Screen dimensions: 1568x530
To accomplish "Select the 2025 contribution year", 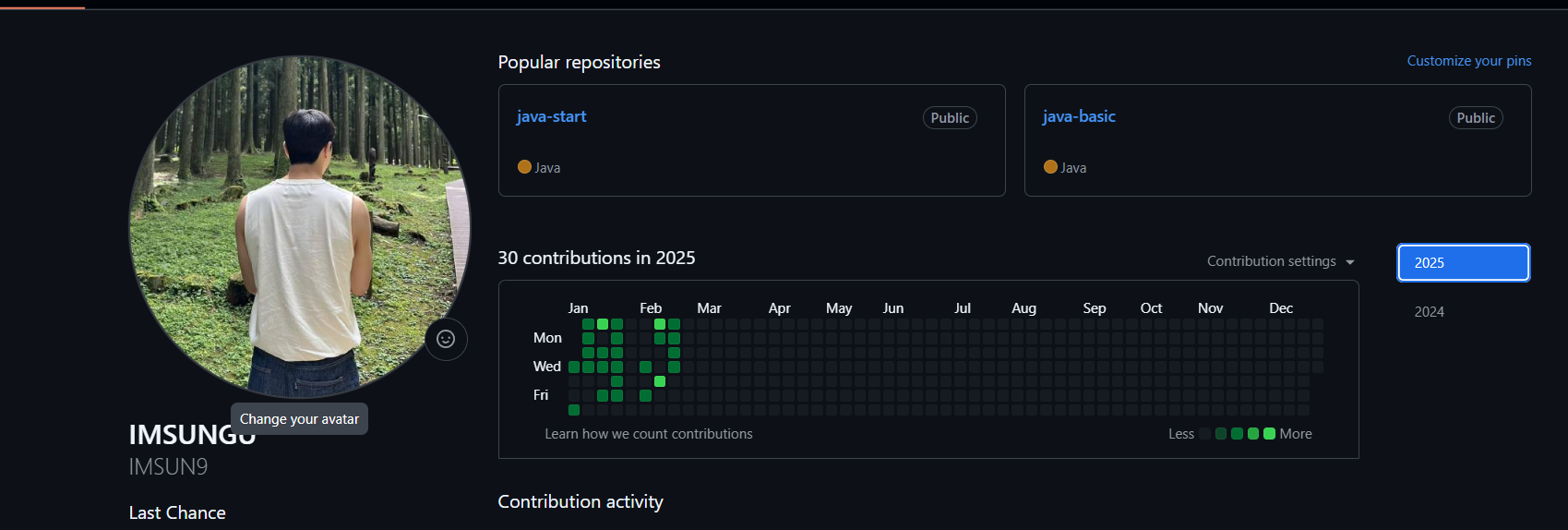I will click(1463, 262).
